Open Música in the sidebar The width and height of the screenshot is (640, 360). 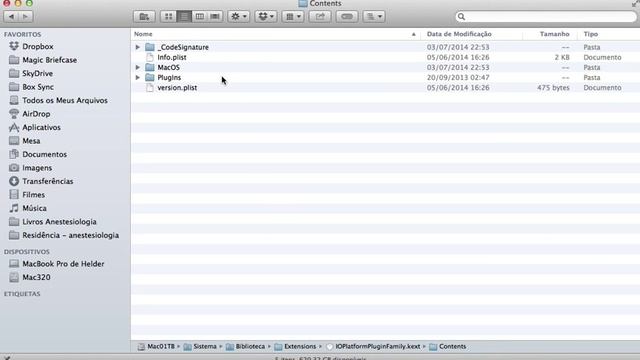(34, 208)
